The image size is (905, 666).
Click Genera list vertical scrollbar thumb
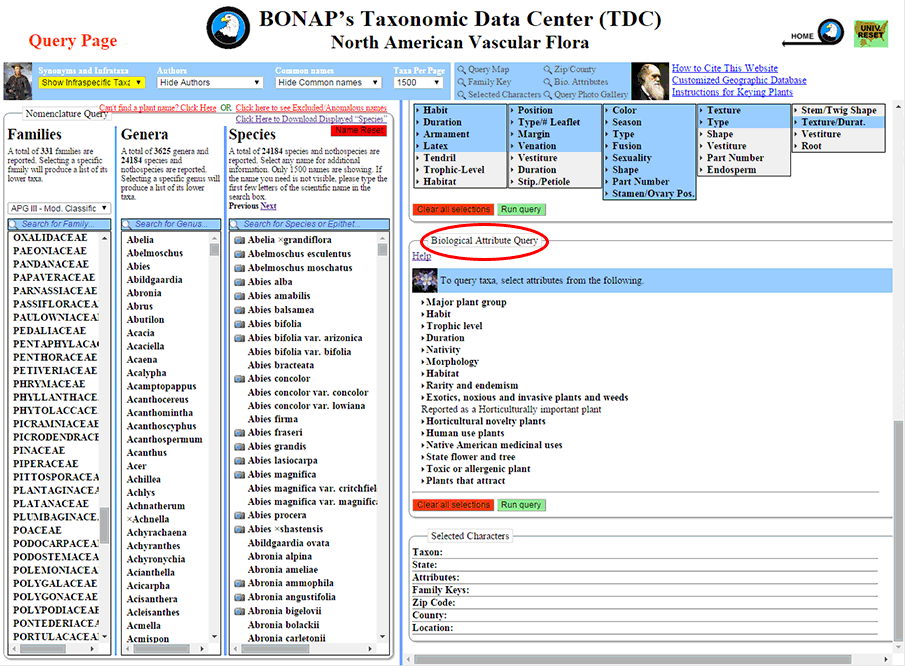pos(214,249)
